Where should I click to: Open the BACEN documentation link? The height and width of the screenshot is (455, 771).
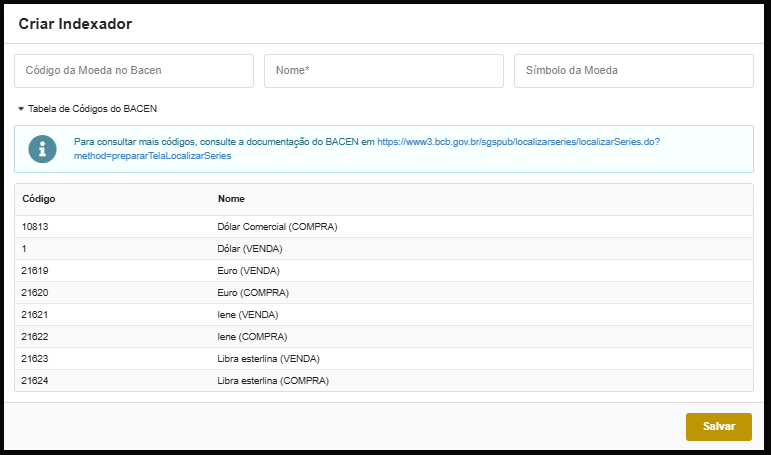(518, 142)
